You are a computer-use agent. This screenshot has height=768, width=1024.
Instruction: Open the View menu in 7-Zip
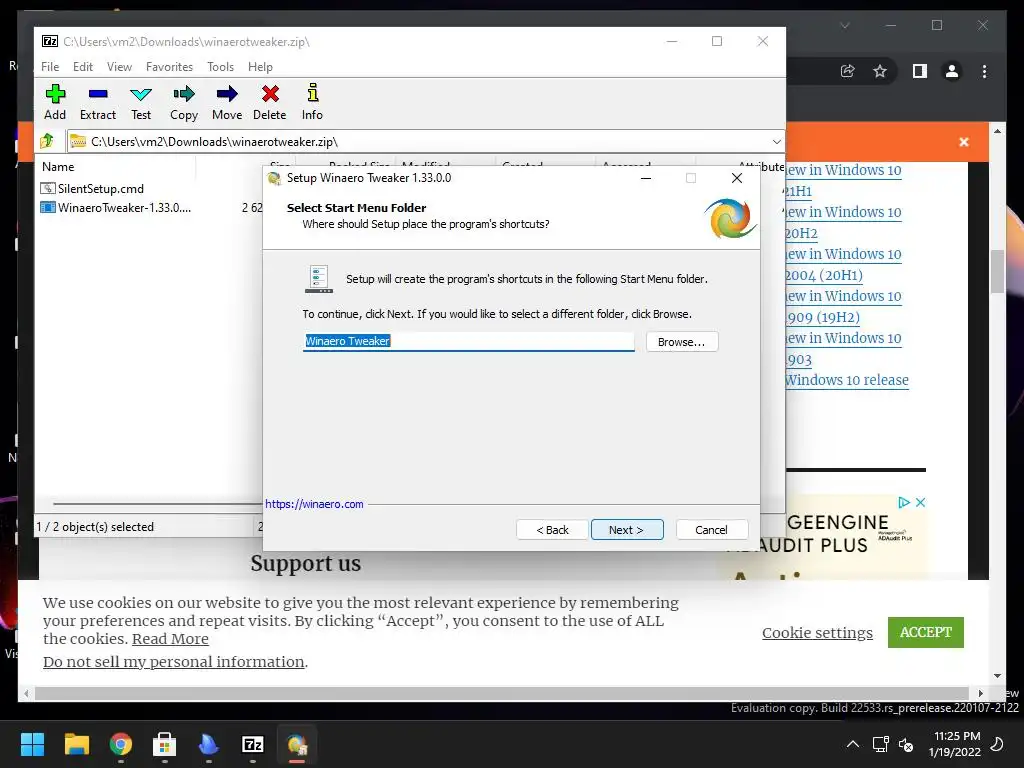(120, 67)
